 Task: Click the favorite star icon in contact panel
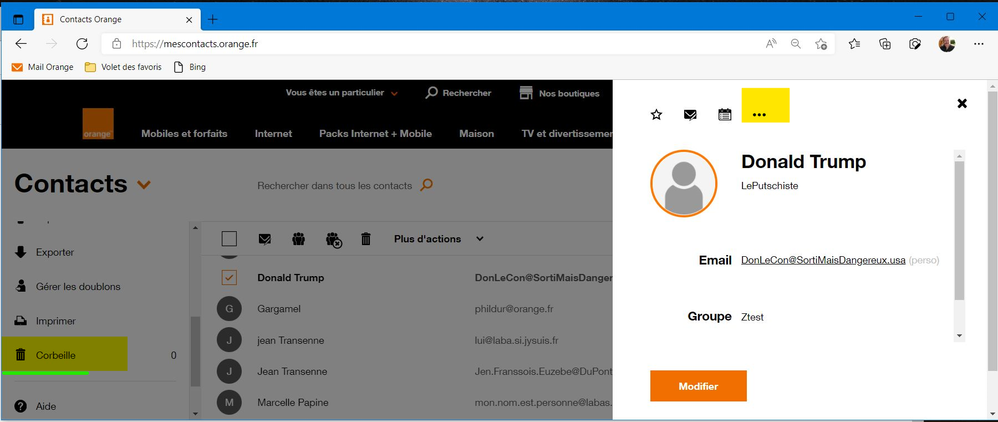click(x=657, y=115)
